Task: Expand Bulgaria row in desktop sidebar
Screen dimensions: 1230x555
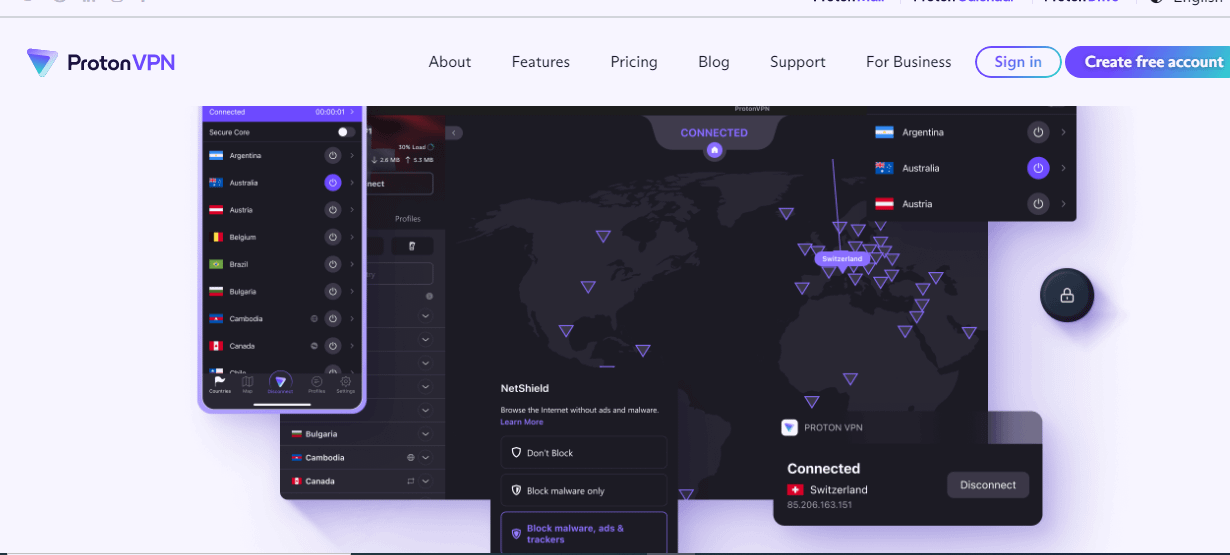Action: [425, 434]
